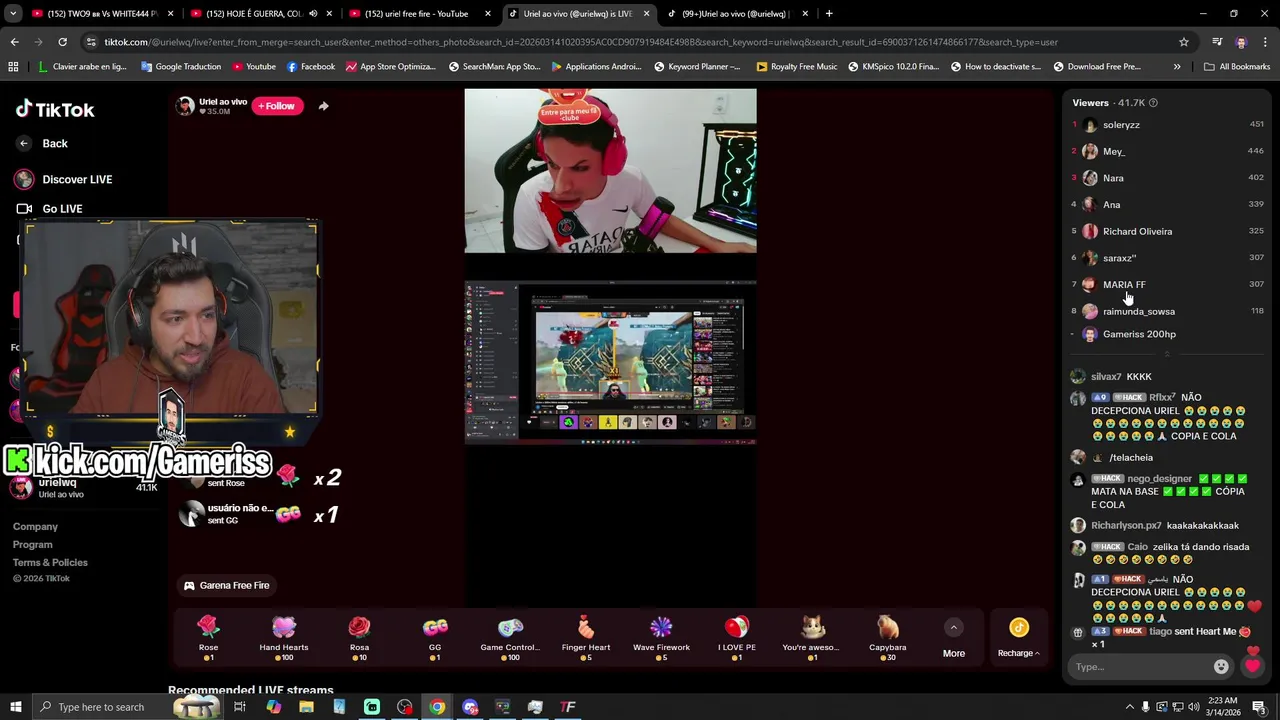Send the Rosa gift

tap(359, 638)
